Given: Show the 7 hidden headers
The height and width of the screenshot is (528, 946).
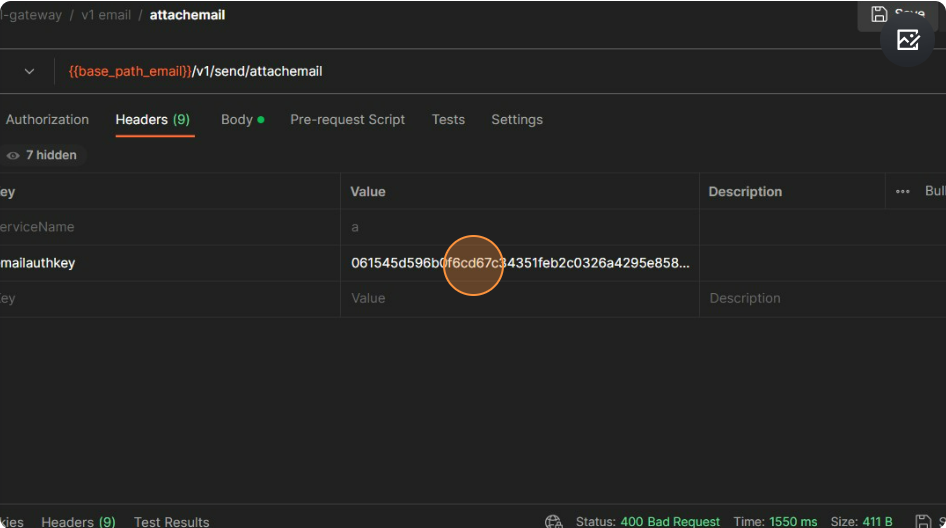Looking at the screenshot, I should [42, 155].
